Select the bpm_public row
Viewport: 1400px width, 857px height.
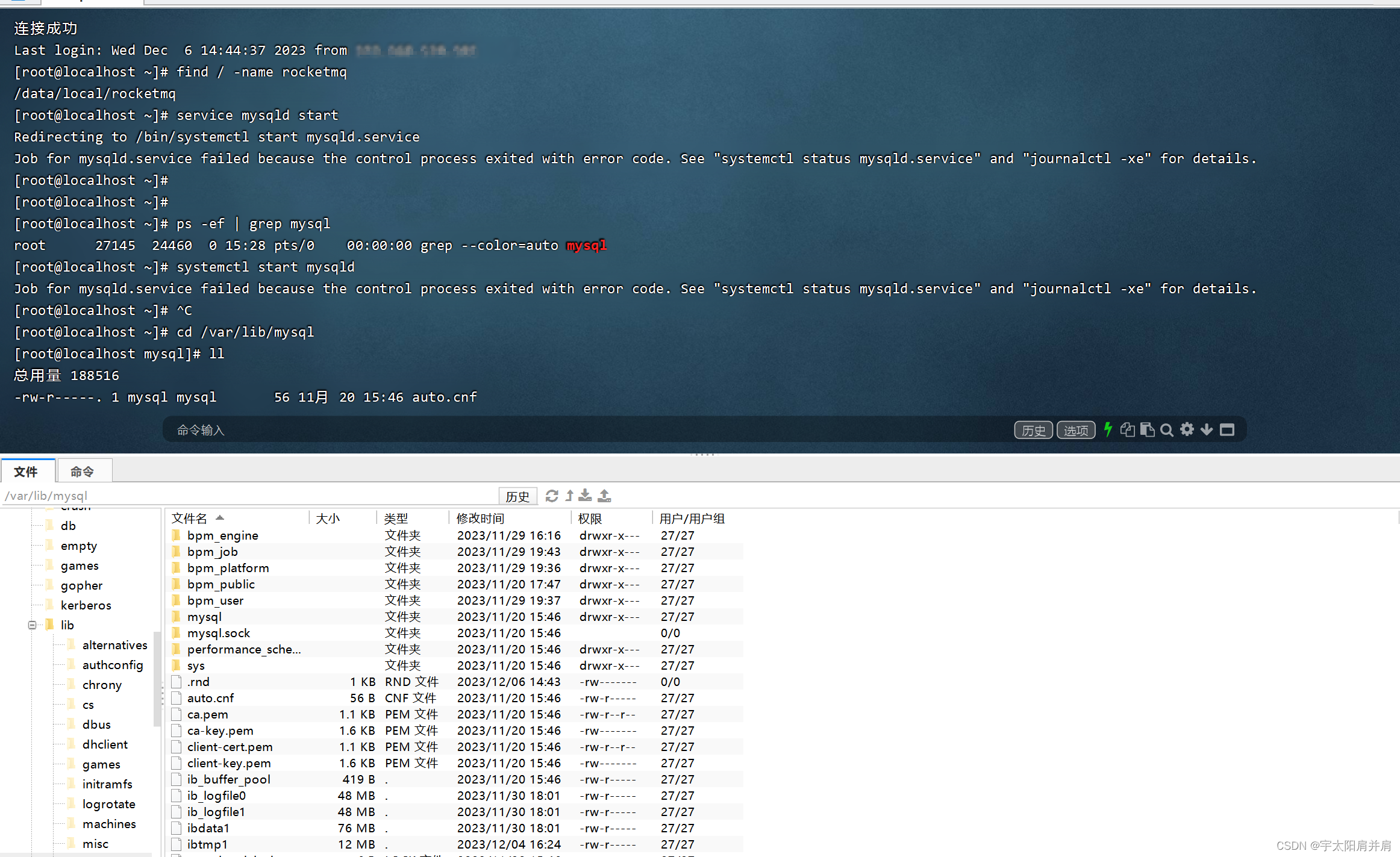(x=455, y=584)
